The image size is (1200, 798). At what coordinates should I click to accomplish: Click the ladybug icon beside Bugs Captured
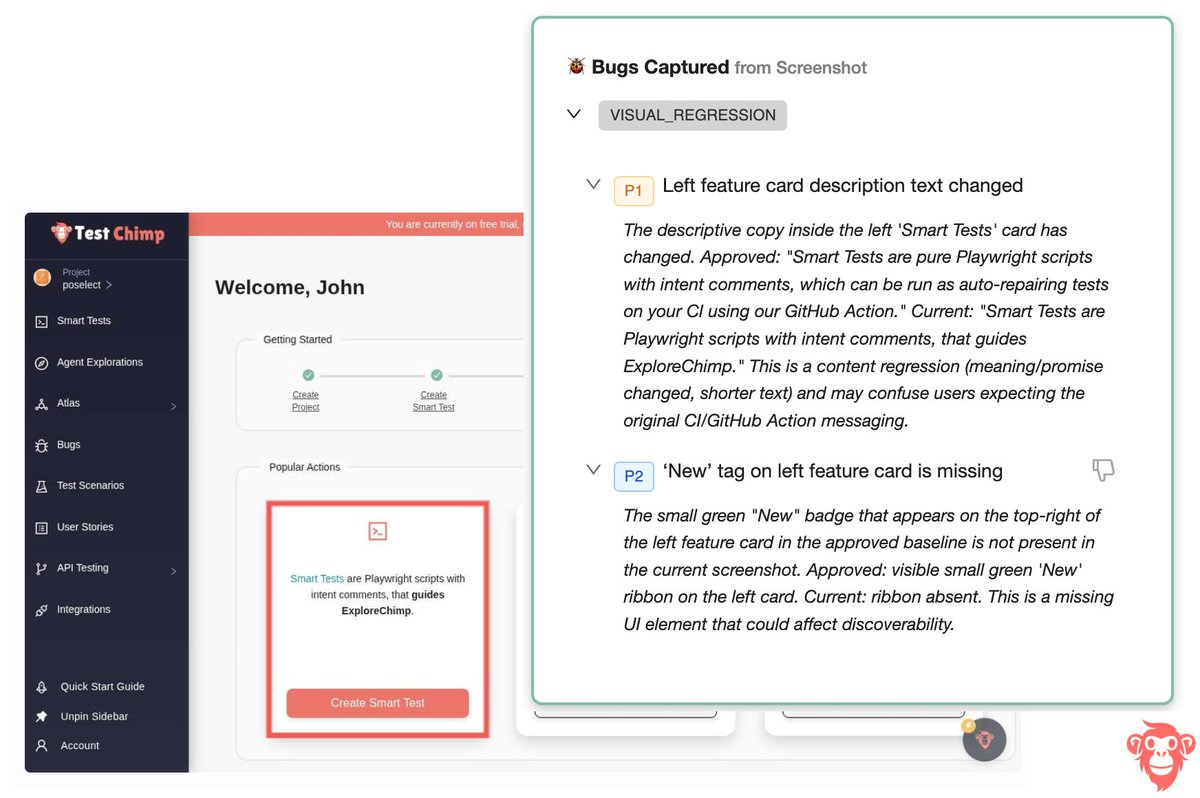[576, 67]
